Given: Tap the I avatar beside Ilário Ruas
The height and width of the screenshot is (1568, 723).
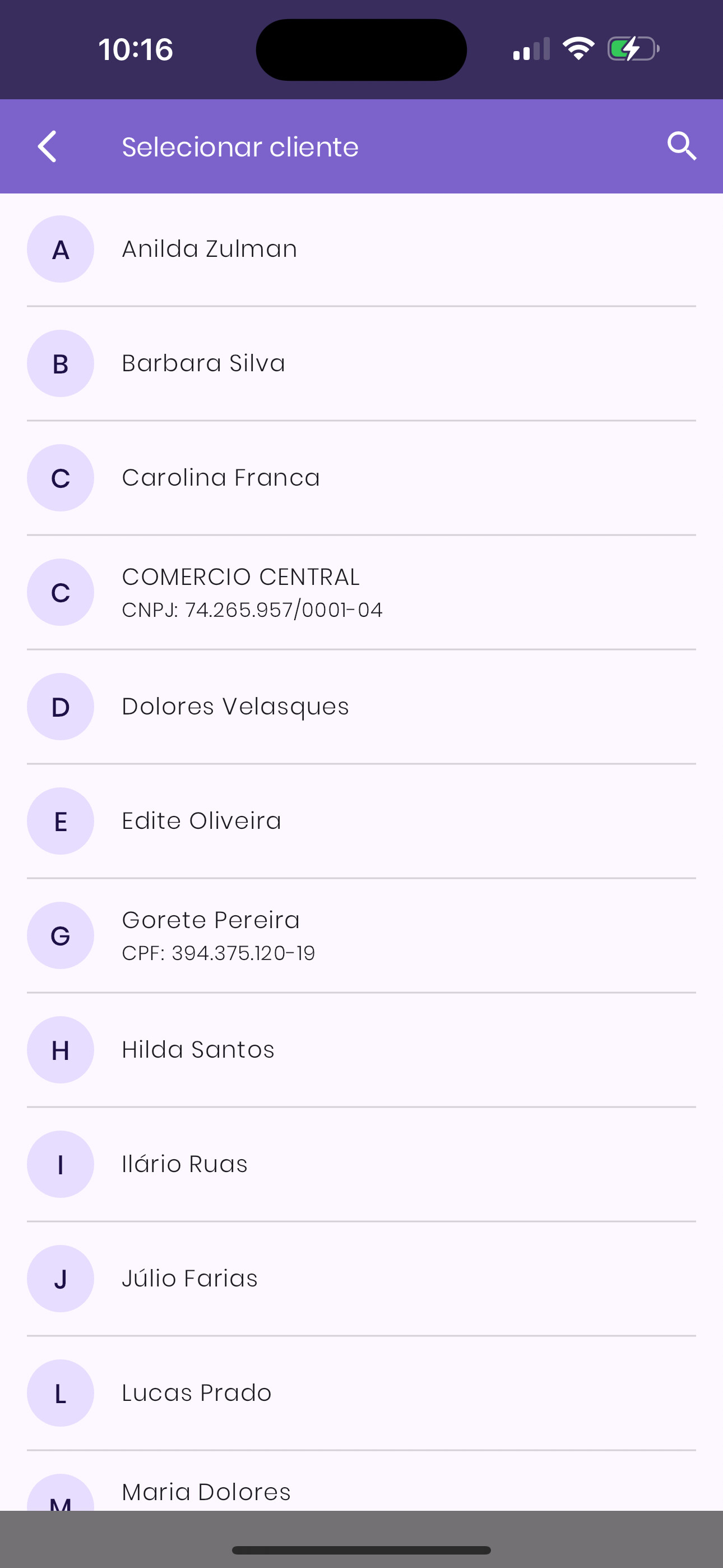Looking at the screenshot, I should (61, 1164).
